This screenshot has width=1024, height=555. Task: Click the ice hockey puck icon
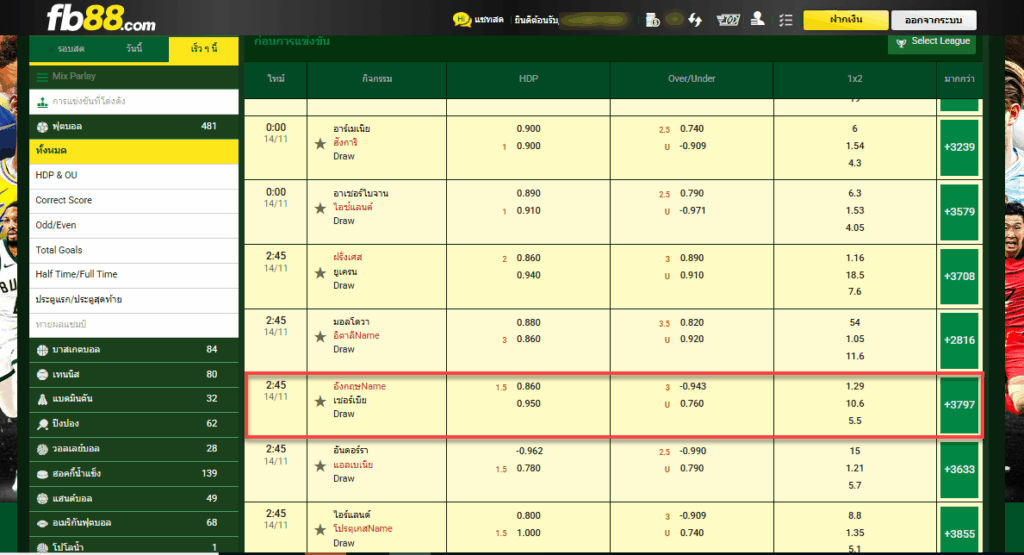point(42,474)
